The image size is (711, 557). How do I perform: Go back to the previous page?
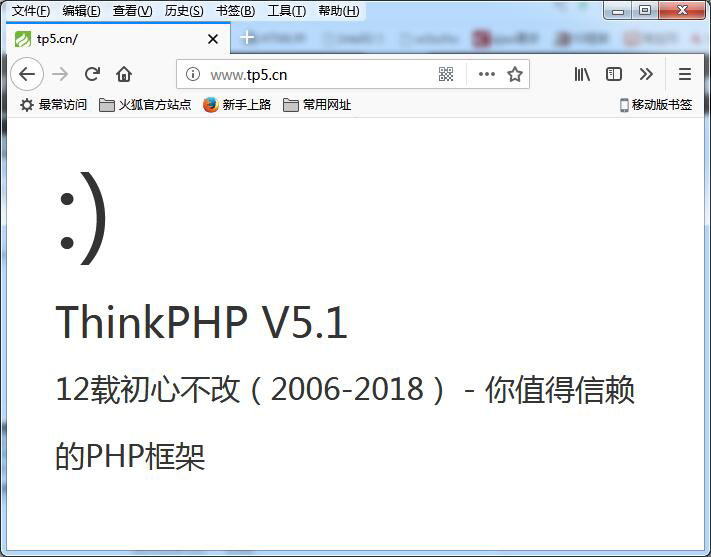pyautogui.click(x=27, y=74)
